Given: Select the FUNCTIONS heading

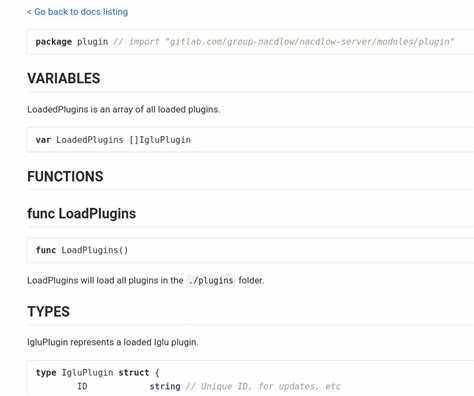Looking at the screenshot, I should (65, 177).
